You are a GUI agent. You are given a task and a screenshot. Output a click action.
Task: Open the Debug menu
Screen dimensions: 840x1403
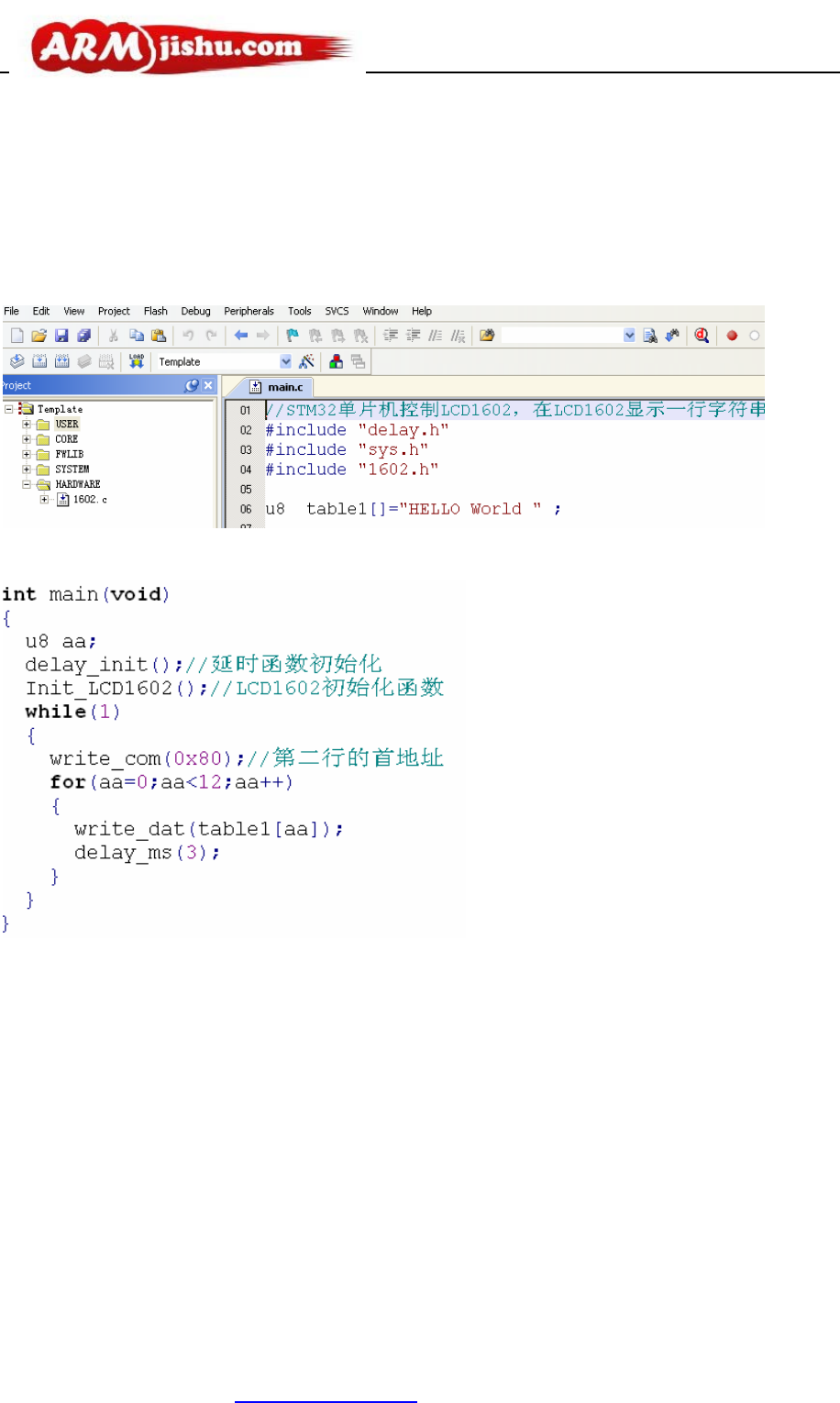[x=195, y=312]
